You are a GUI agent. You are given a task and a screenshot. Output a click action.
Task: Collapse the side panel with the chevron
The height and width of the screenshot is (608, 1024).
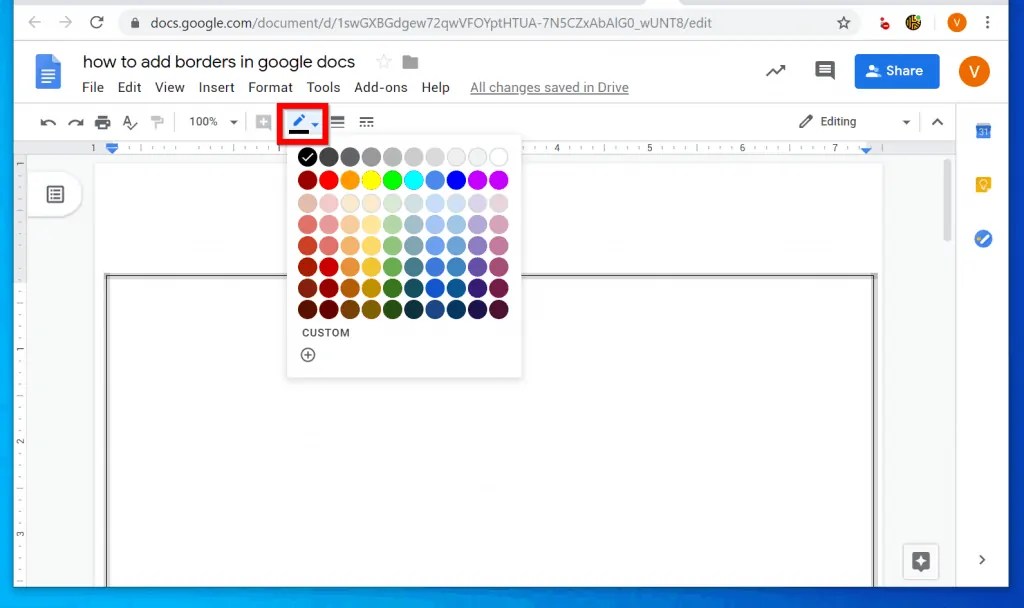[982, 560]
